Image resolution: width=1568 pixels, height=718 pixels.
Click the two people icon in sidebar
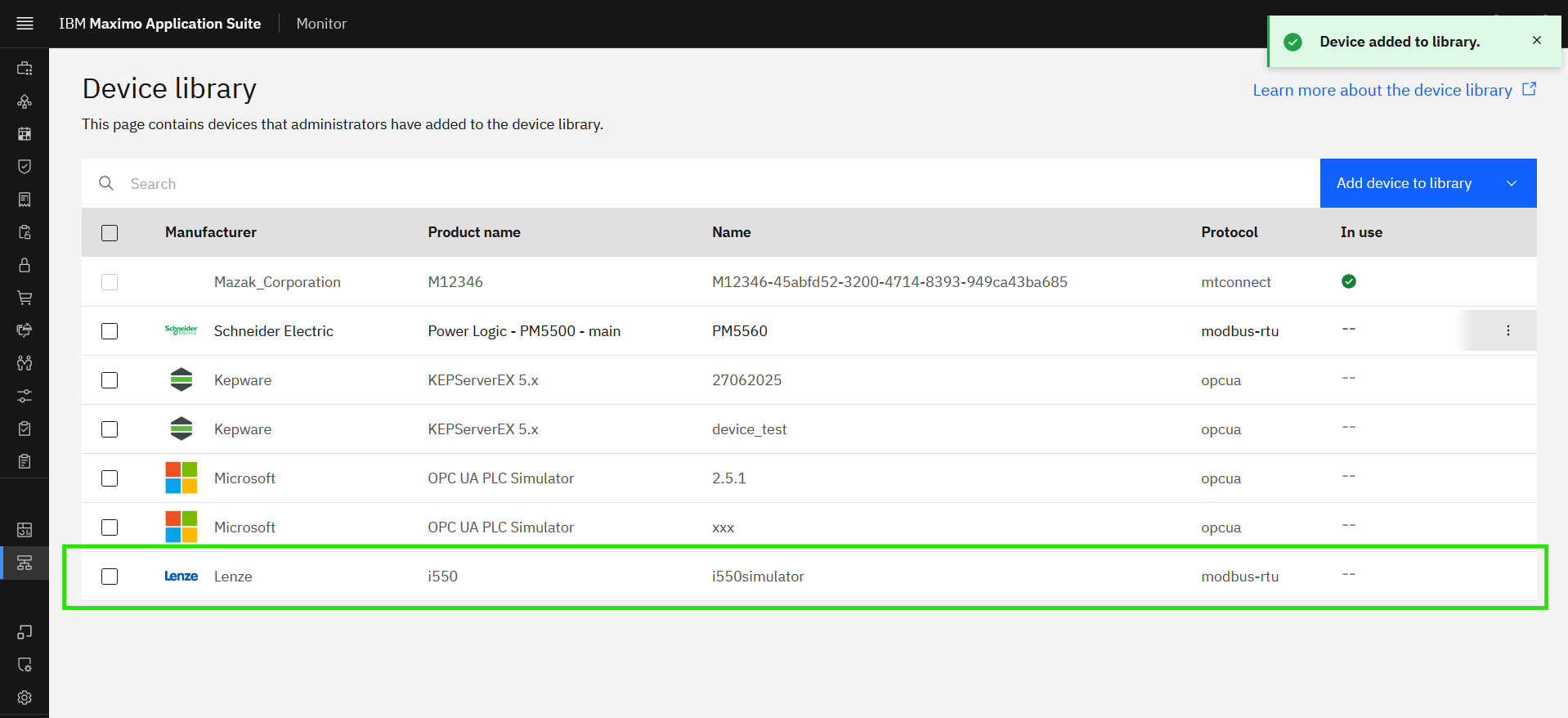[25, 363]
